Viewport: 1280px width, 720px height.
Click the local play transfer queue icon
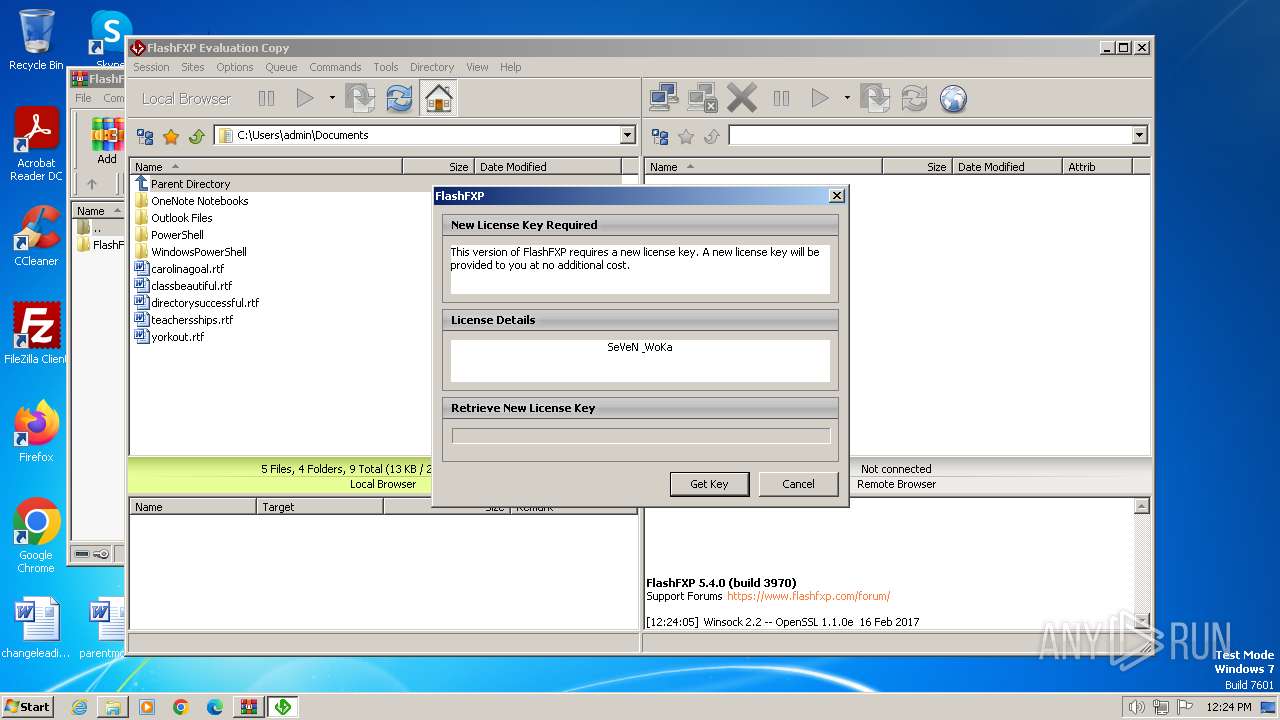click(305, 98)
